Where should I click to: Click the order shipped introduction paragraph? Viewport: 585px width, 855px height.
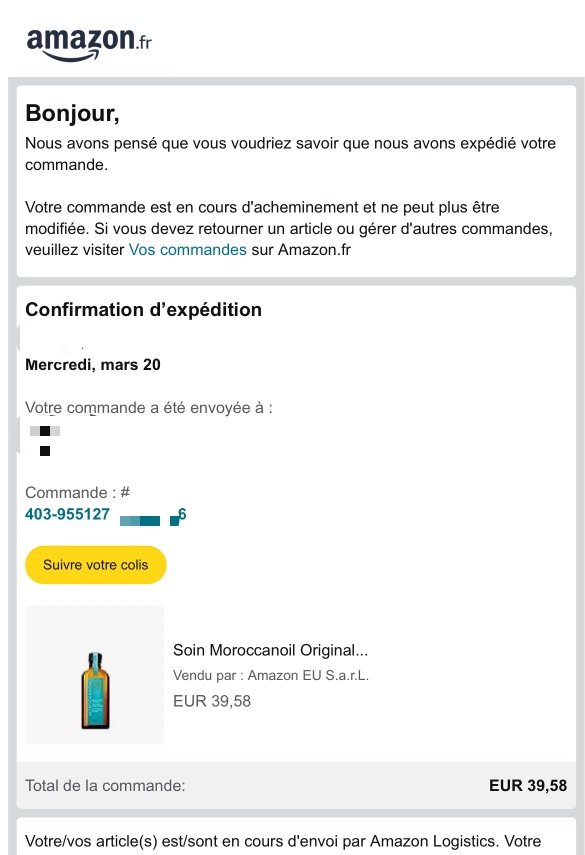point(291,154)
